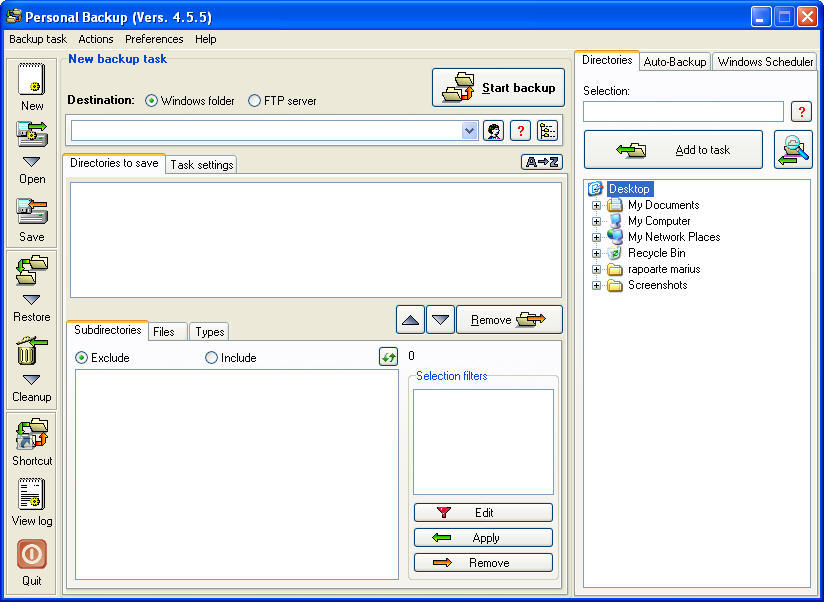Click the My Network Places globe icon
The width and height of the screenshot is (824, 602).
pos(614,237)
